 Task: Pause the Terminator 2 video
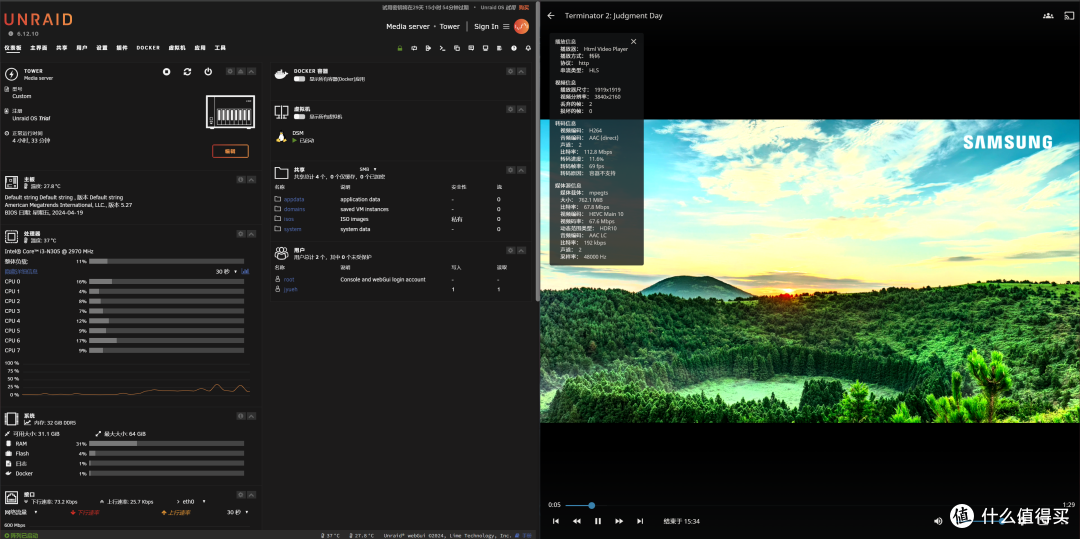tap(598, 521)
